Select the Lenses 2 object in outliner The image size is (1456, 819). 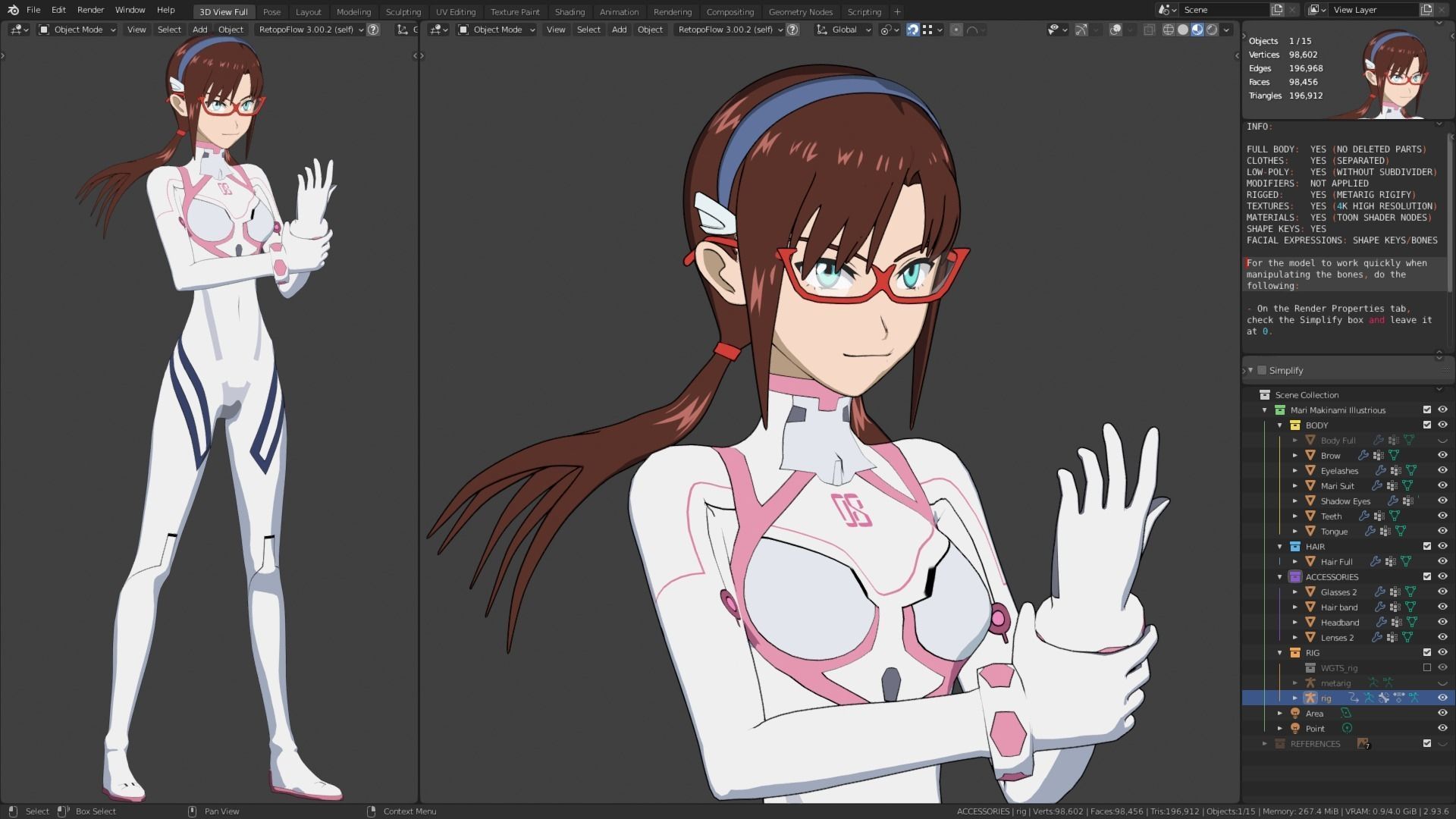click(1337, 637)
